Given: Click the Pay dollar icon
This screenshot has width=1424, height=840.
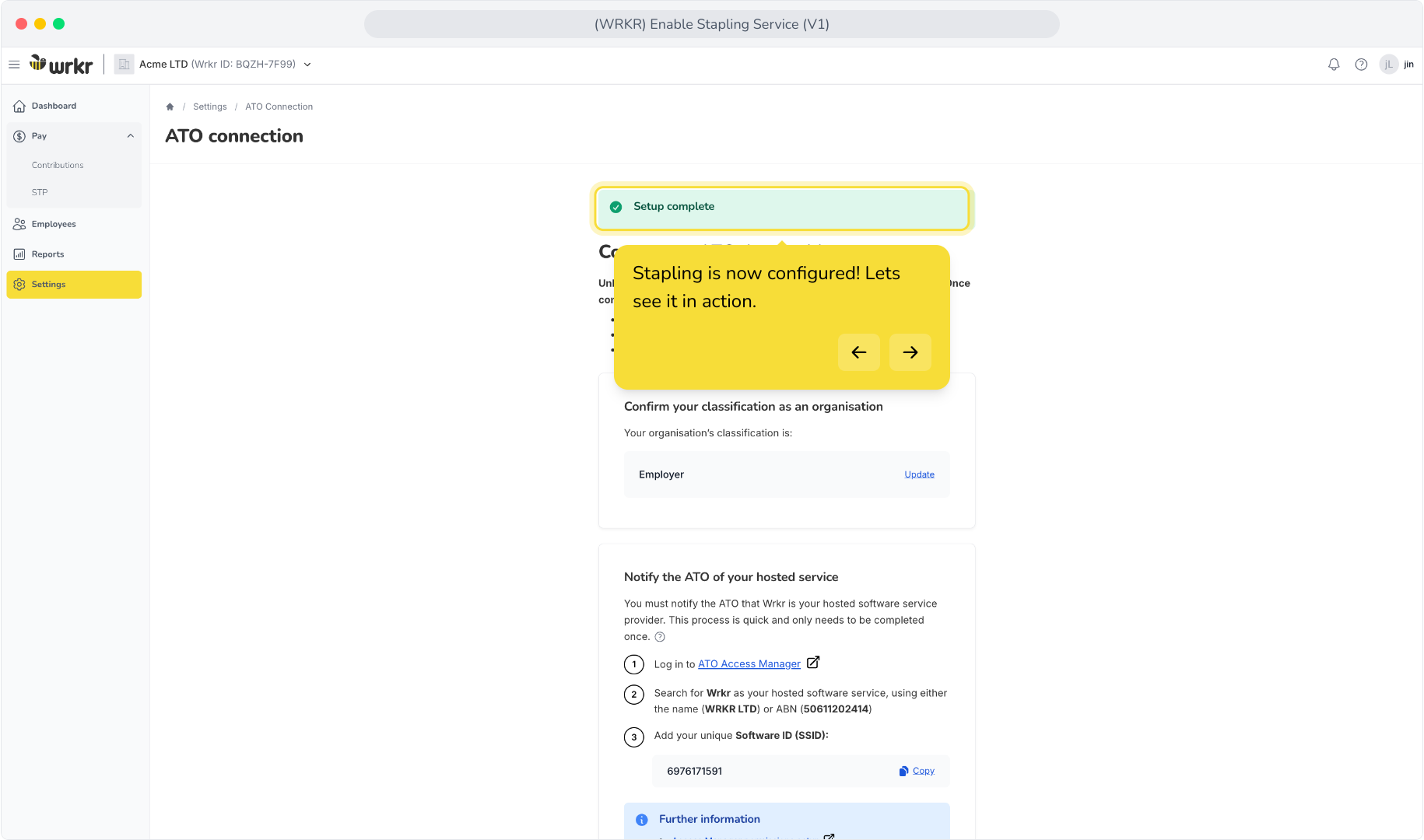Looking at the screenshot, I should point(19,136).
